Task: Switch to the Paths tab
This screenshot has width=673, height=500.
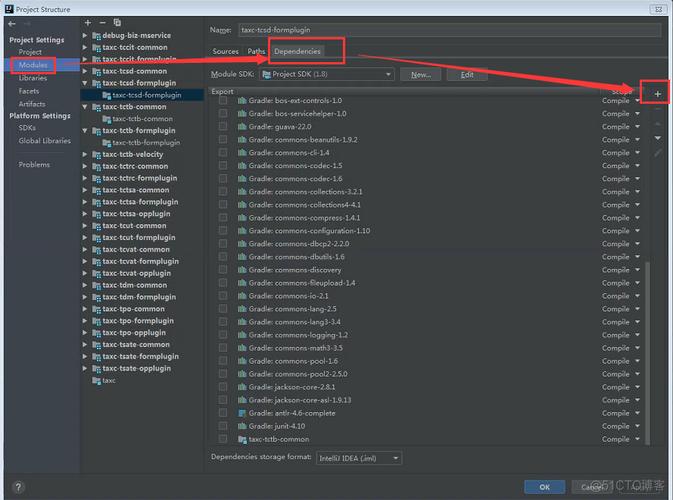Action: (256, 52)
